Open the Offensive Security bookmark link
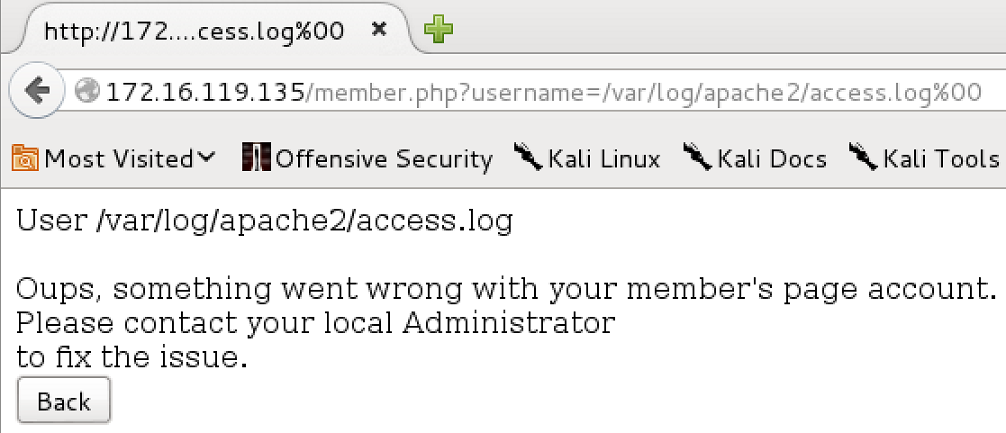 [x=384, y=158]
